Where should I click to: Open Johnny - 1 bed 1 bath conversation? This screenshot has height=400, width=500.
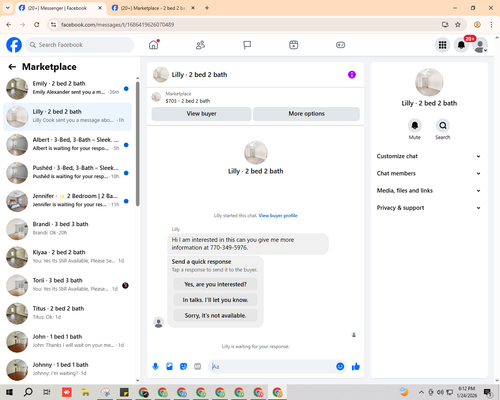coord(67,370)
